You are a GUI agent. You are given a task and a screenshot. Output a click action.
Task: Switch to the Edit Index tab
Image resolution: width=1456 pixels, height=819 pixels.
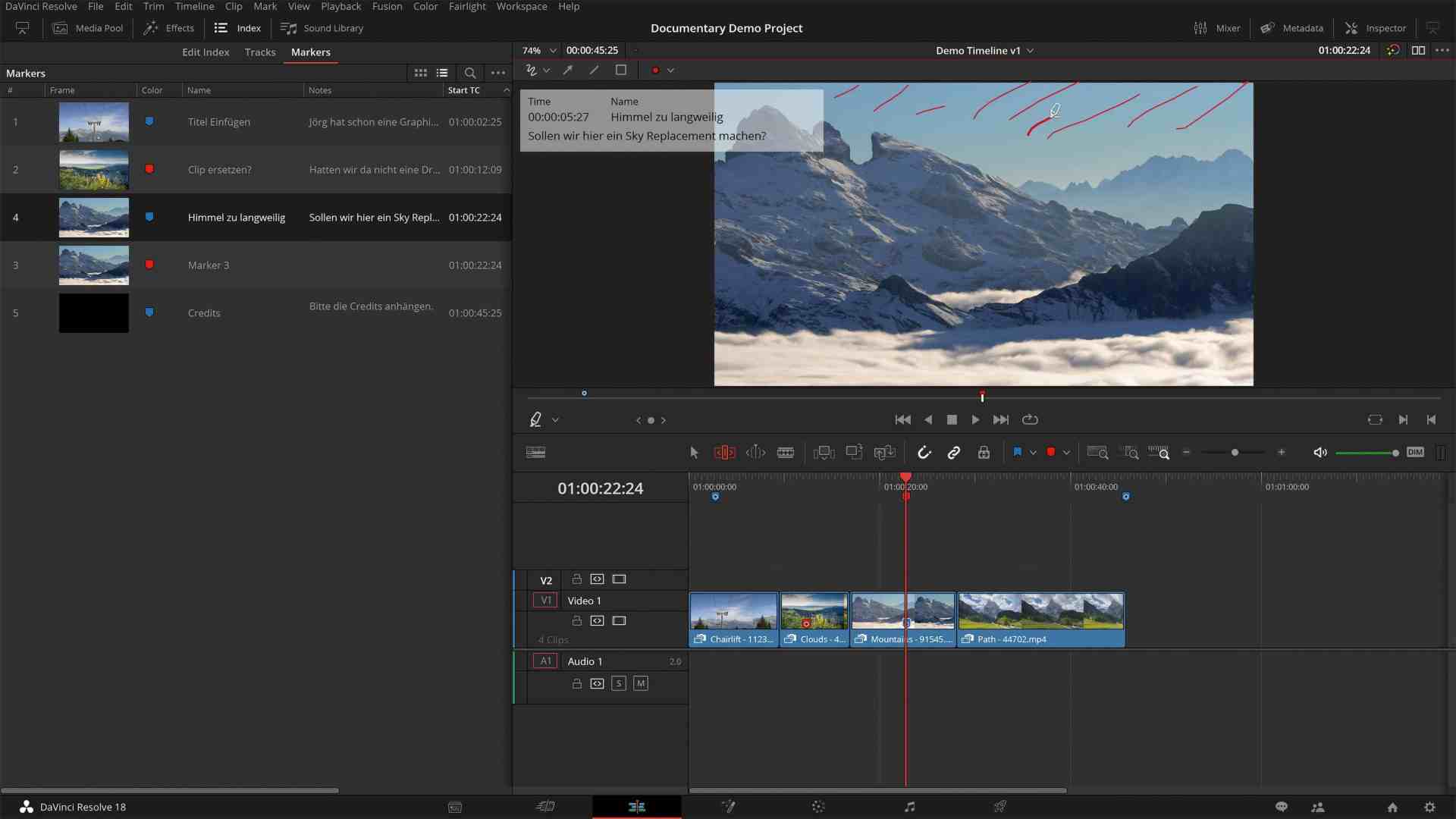(x=205, y=52)
